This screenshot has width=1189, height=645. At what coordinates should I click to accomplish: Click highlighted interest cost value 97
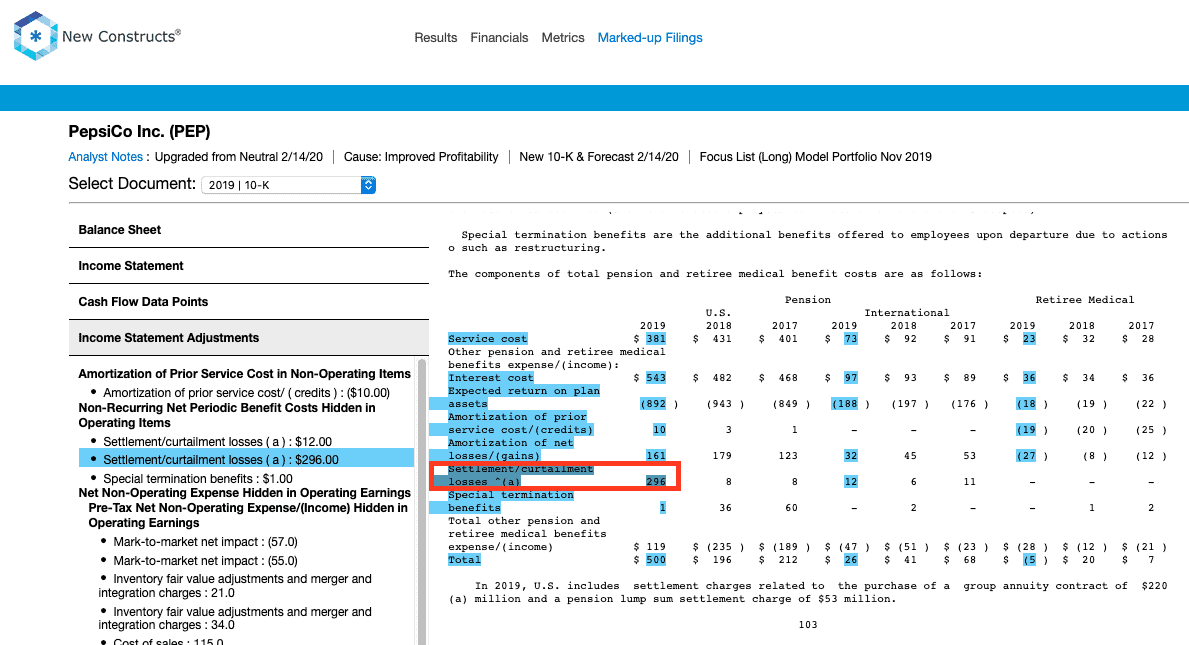click(x=851, y=377)
